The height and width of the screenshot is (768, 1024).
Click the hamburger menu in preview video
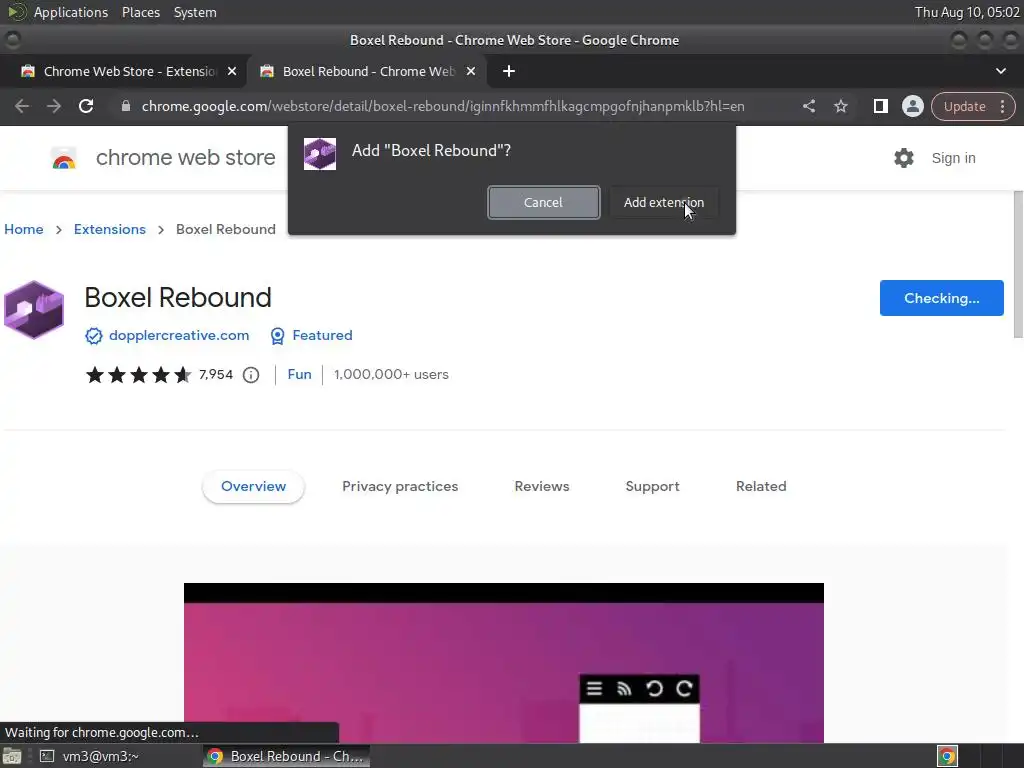(594, 688)
